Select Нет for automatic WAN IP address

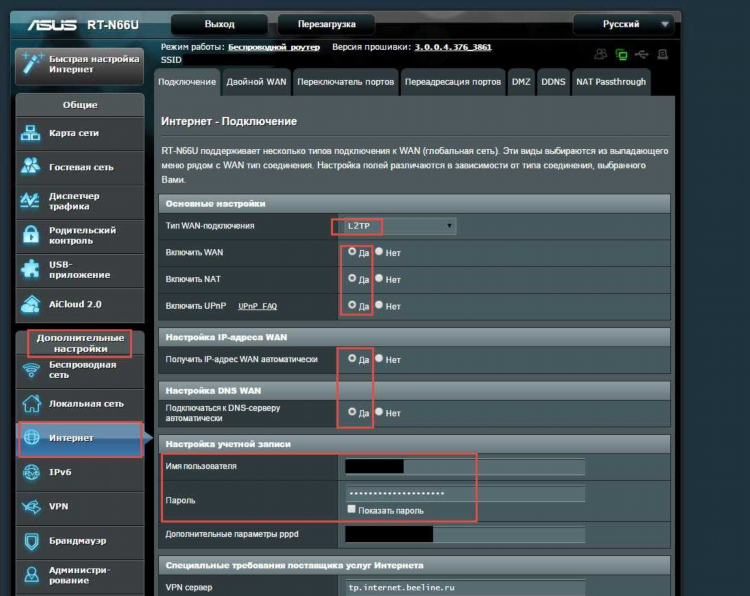tap(379, 359)
